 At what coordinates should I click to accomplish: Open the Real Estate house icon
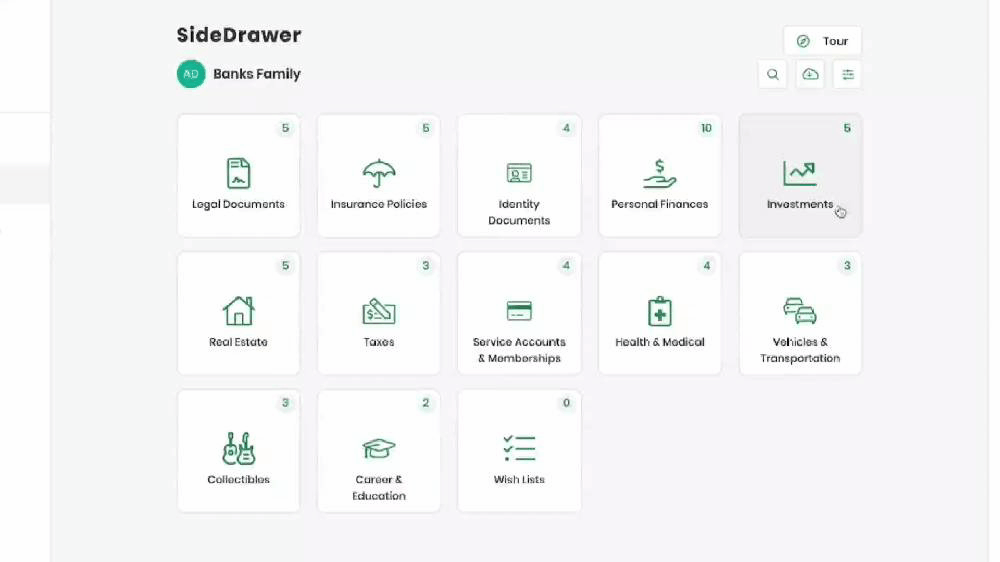point(238,311)
